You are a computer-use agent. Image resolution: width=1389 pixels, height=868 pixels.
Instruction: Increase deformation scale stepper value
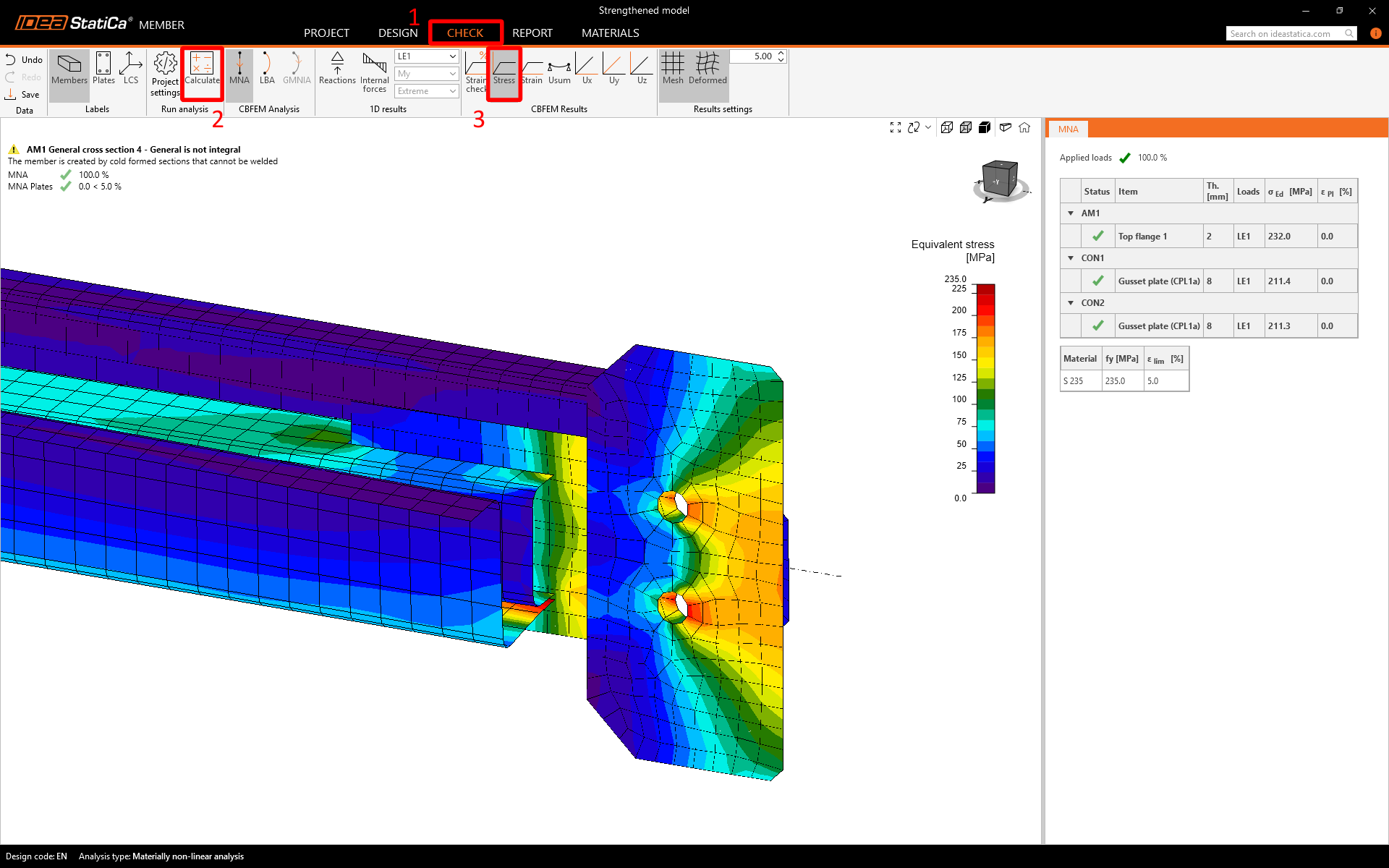point(781,53)
